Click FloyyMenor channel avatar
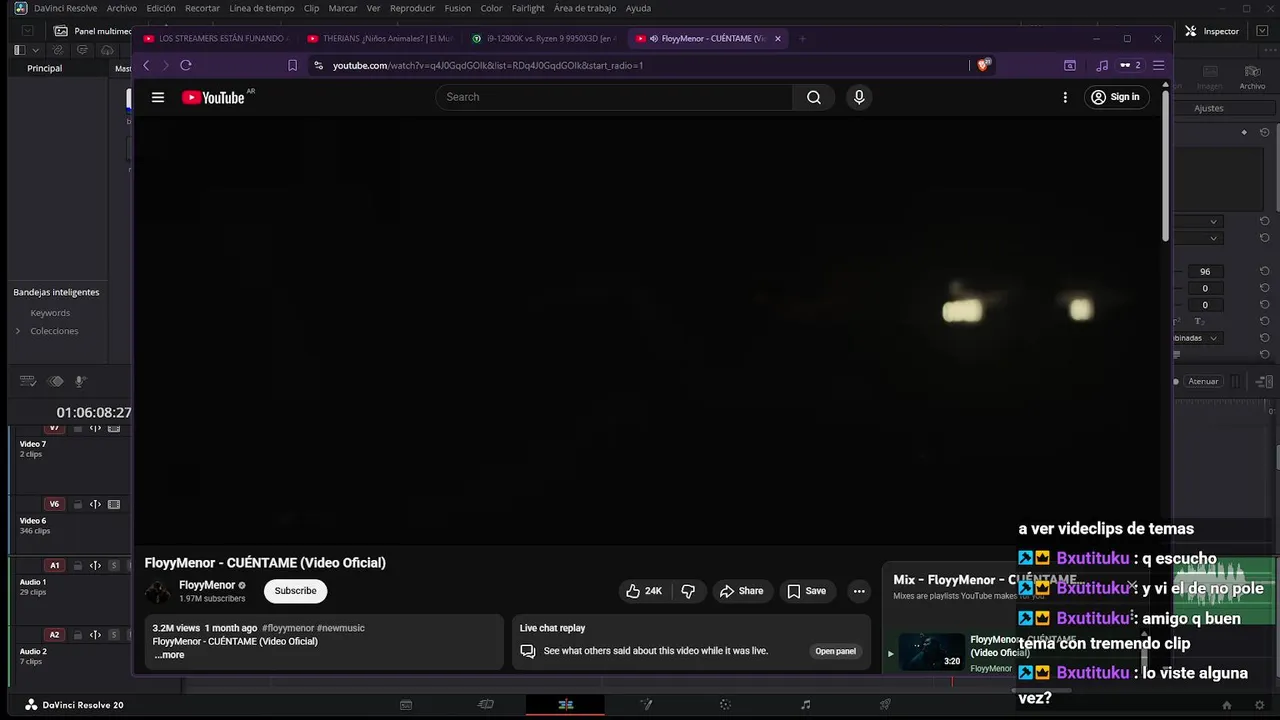This screenshot has height=720, width=1280. [158, 591]
